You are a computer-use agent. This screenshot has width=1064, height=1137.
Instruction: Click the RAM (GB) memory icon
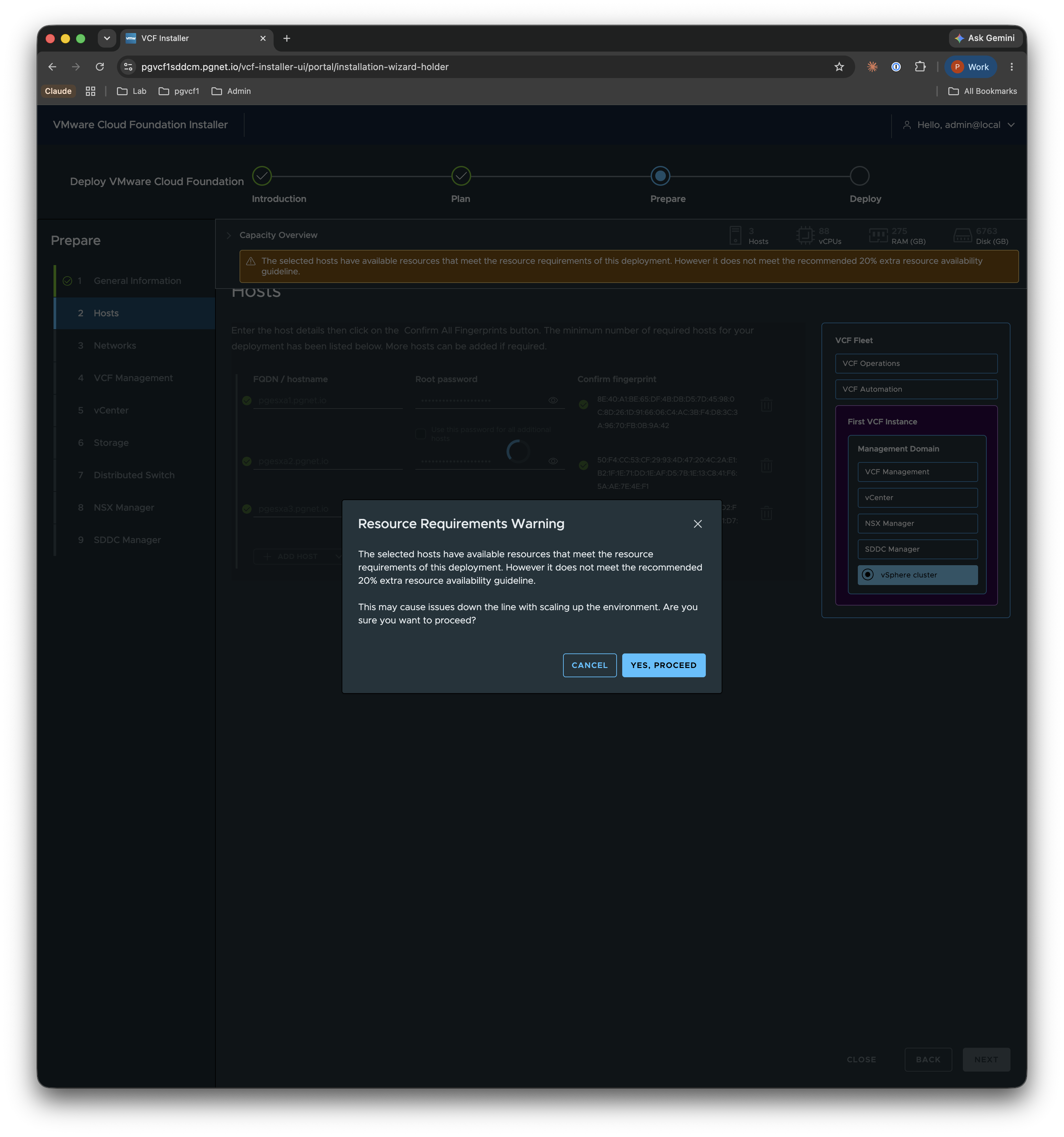878,235
